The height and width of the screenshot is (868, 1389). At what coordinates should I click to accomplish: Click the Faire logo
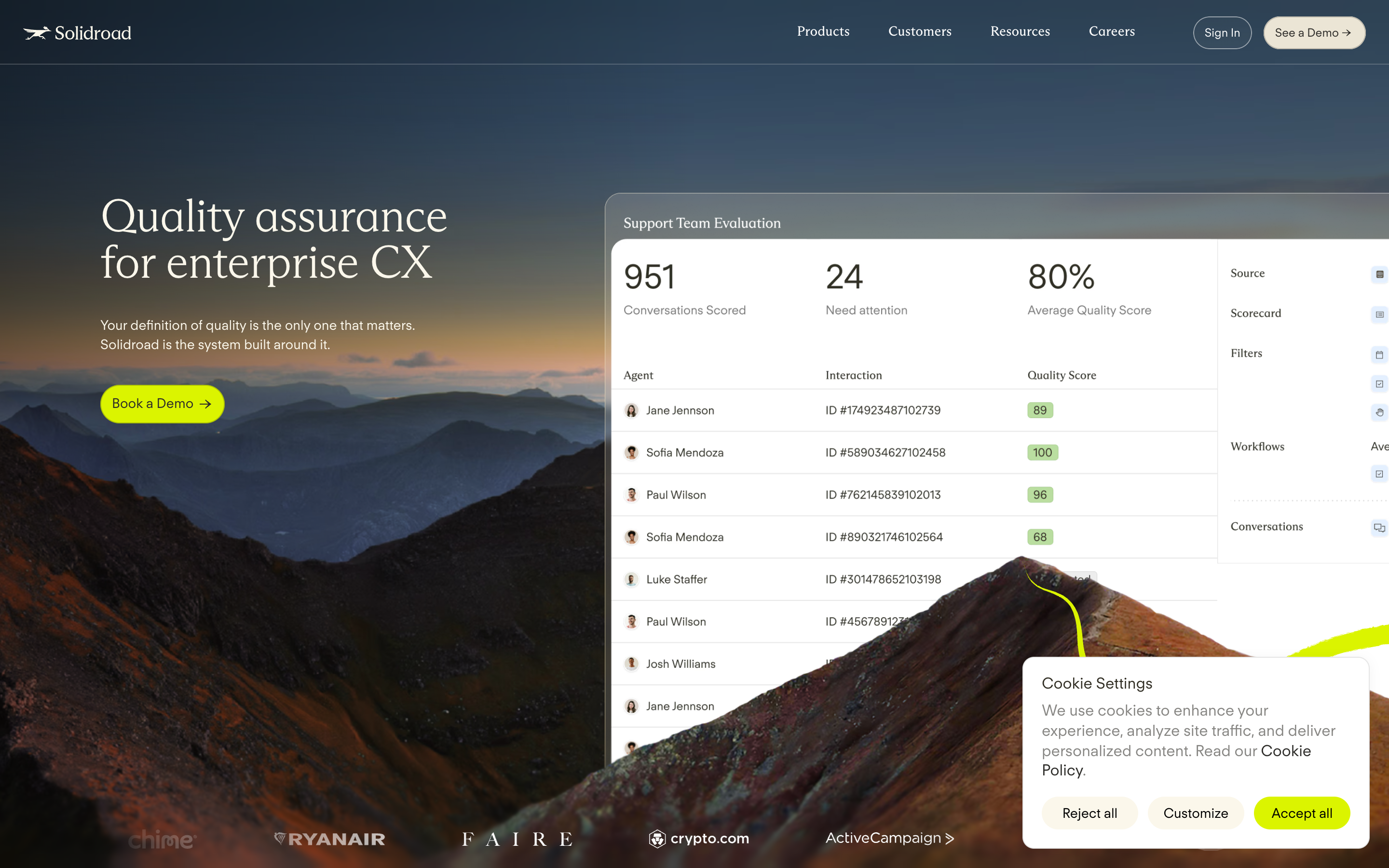pos(517,839)
